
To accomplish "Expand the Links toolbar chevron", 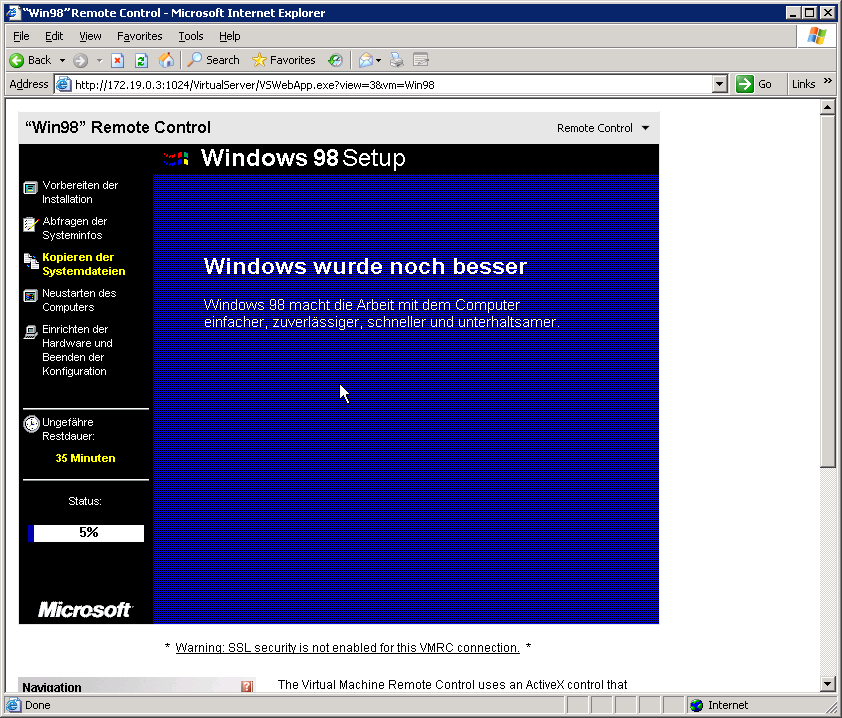I will pyautogui.click(x=828, y=81).
